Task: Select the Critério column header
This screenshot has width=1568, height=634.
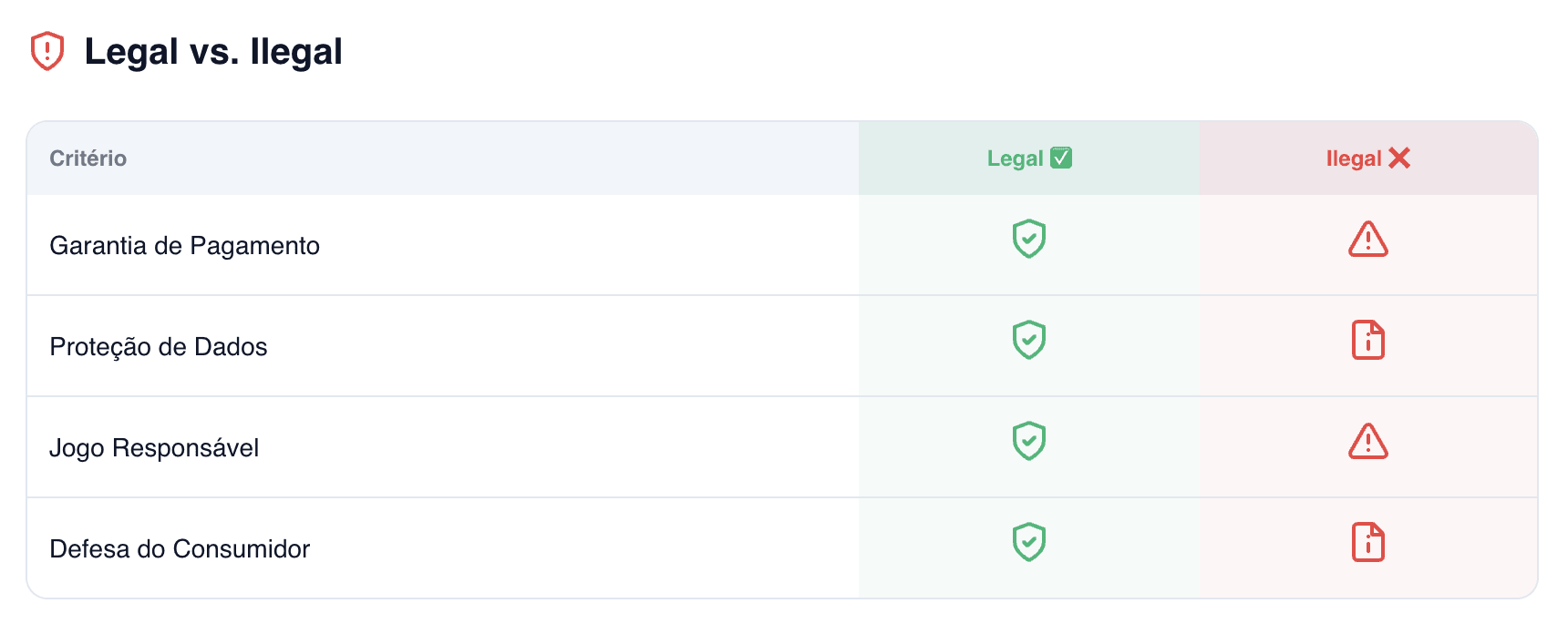Action: (88, 158)
